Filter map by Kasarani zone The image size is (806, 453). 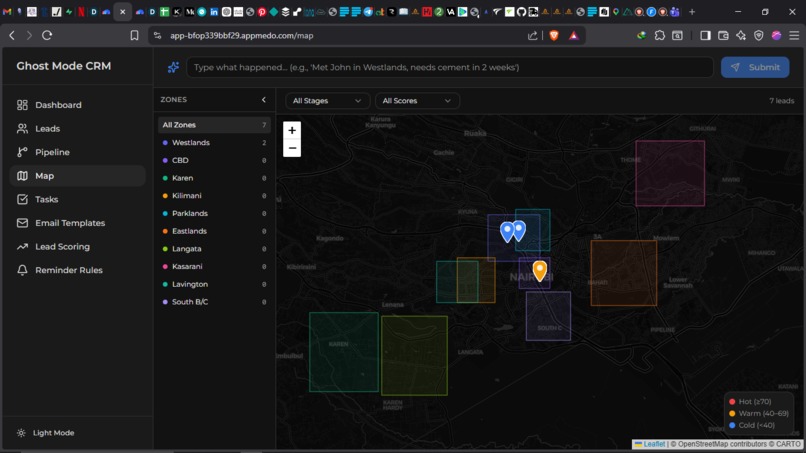click(214, 266)
